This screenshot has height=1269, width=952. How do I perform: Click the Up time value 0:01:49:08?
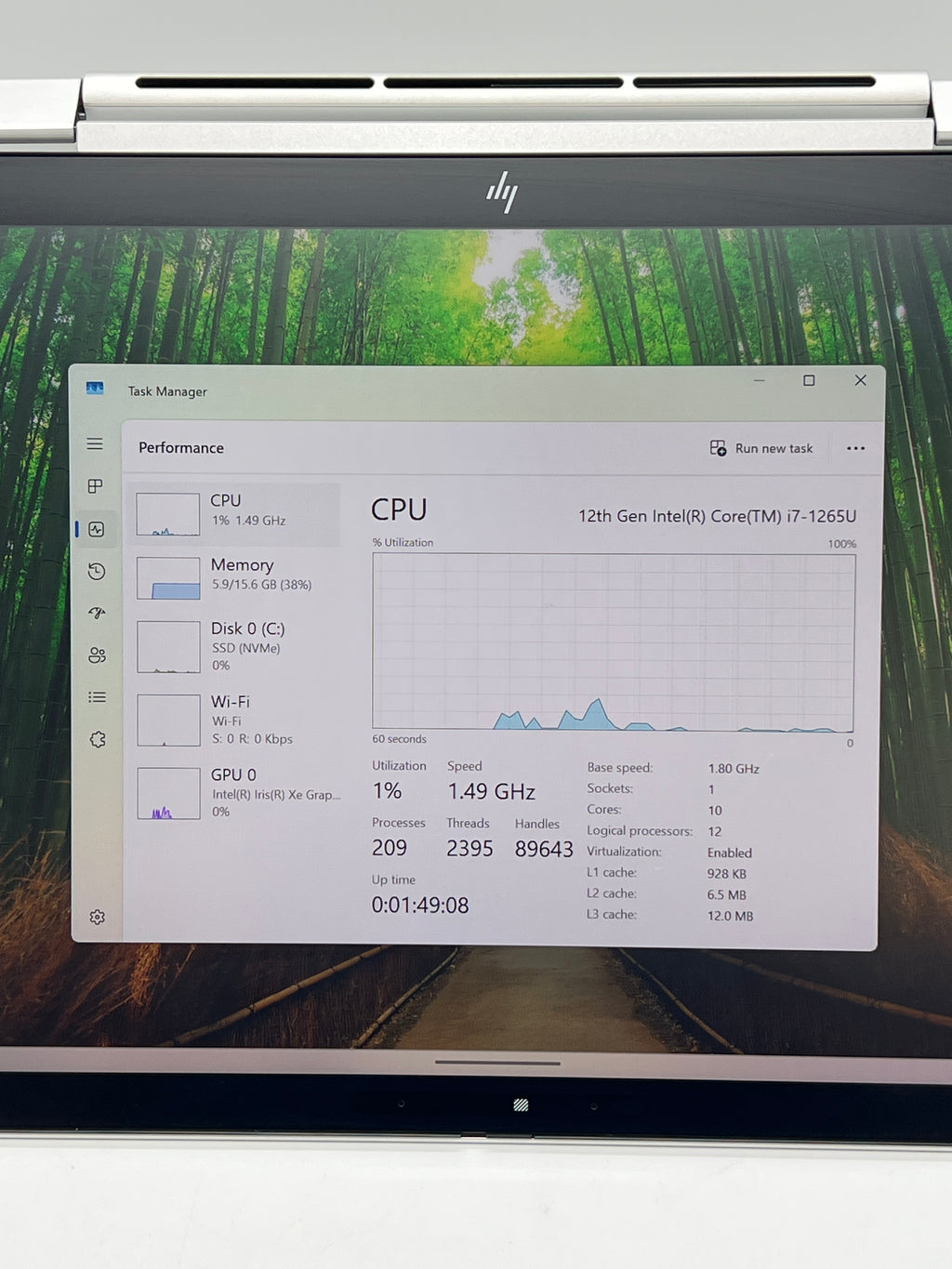click(x=420, y=905)
